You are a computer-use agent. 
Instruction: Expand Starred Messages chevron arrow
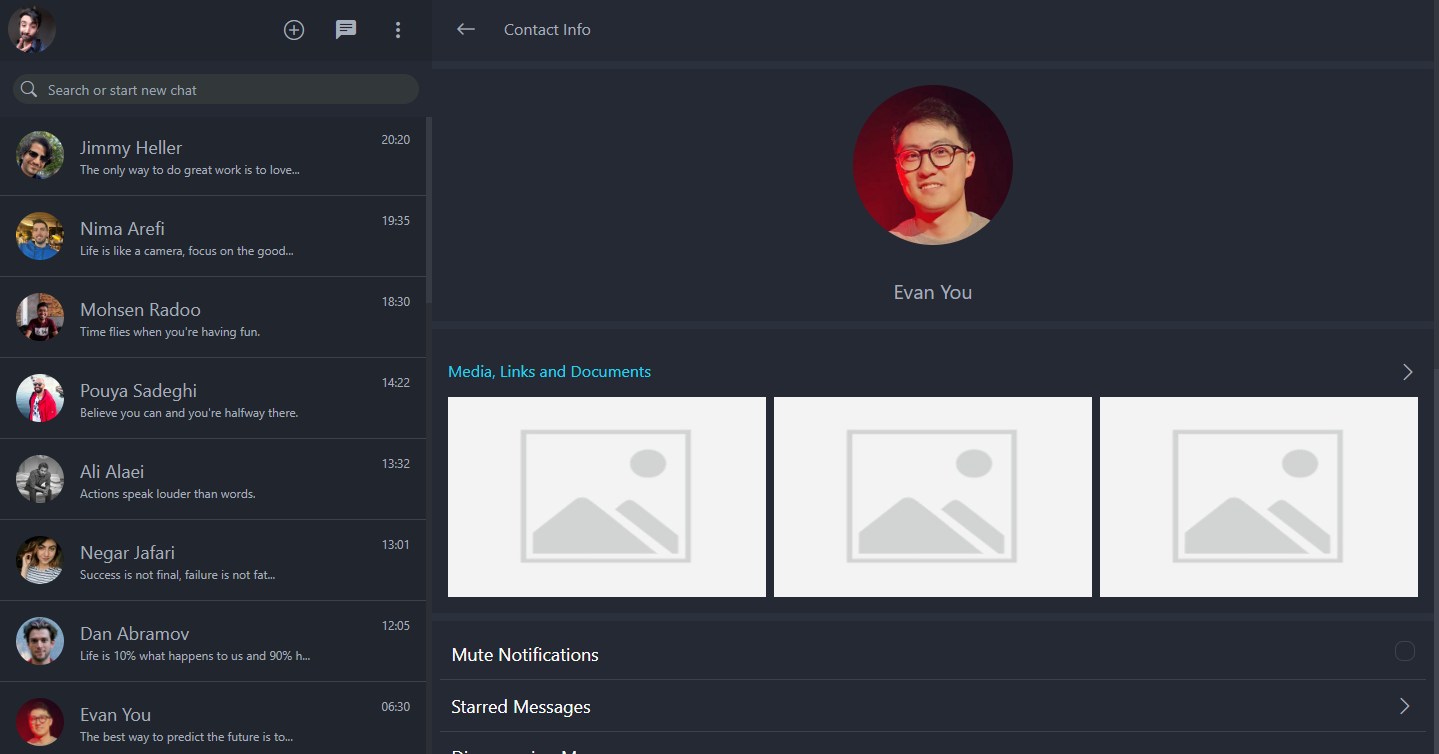coord(1404,707)
